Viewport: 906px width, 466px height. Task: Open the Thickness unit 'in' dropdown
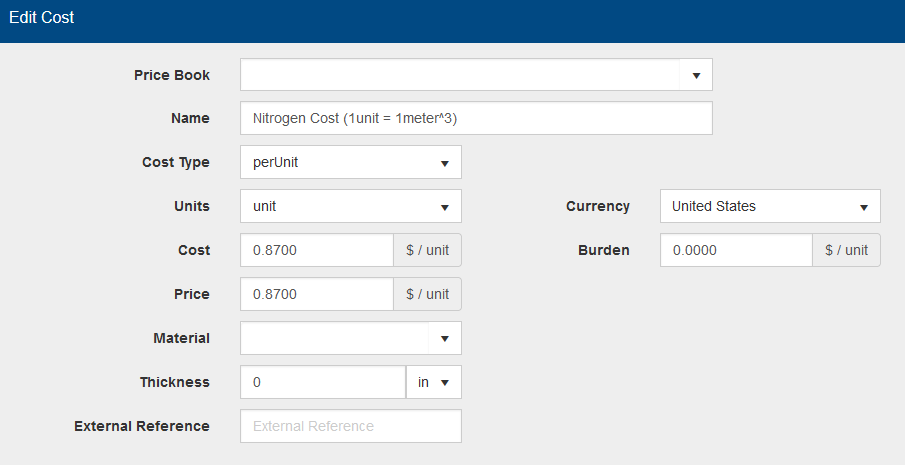click(434, 382)
